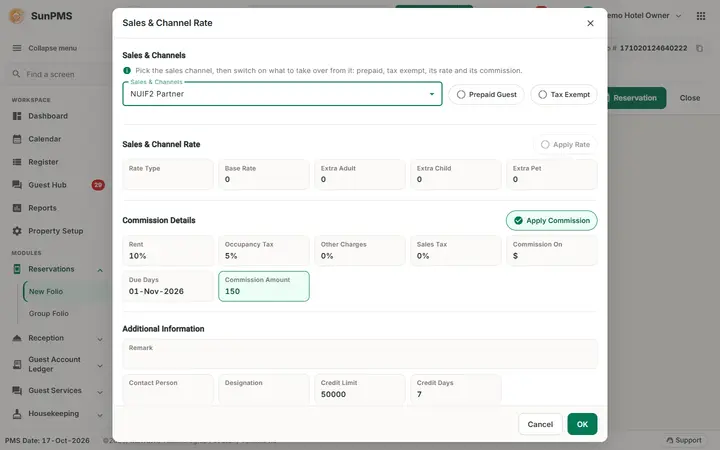Image resolution: width=720 pixels, height=450 pixels.
Task: Click the Support headset button
Action: point(684,440)
